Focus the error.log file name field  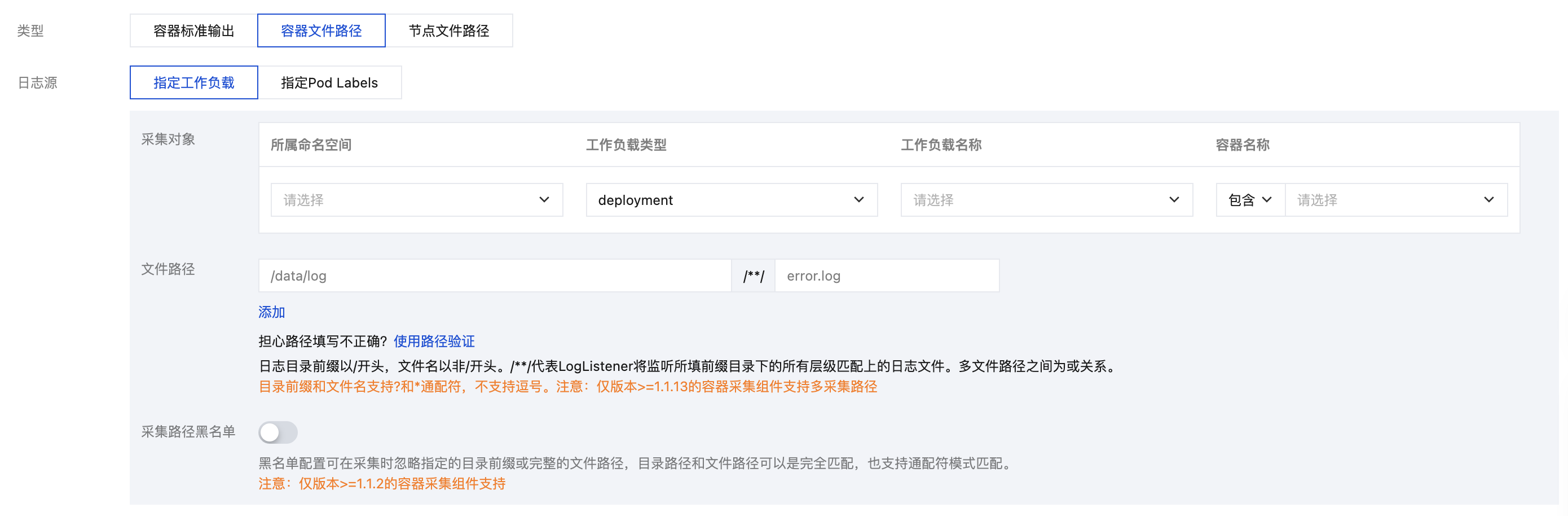[887, 276]
